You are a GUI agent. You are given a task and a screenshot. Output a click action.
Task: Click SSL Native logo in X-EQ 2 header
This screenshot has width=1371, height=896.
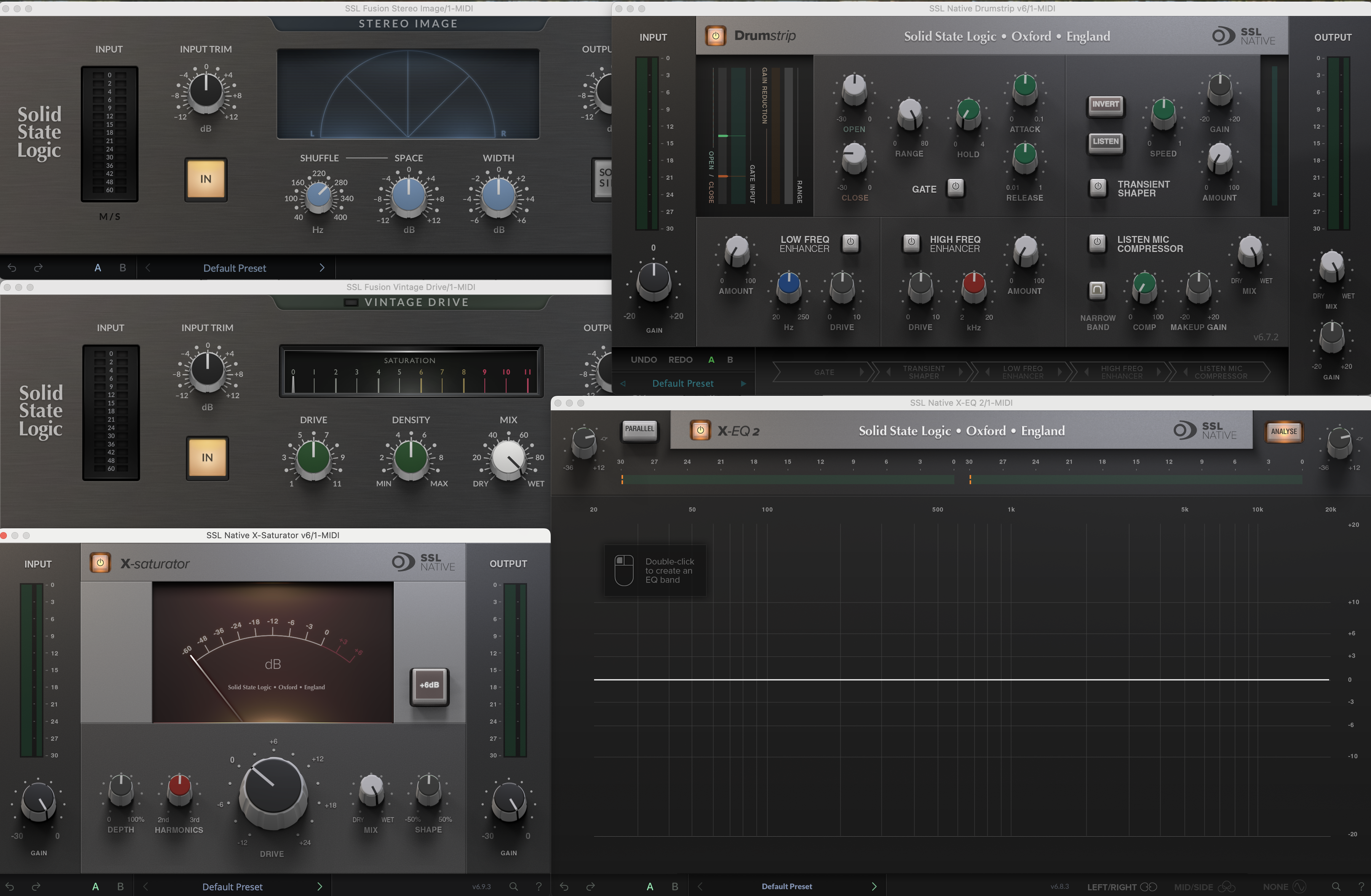click(x=1205, y=430)
